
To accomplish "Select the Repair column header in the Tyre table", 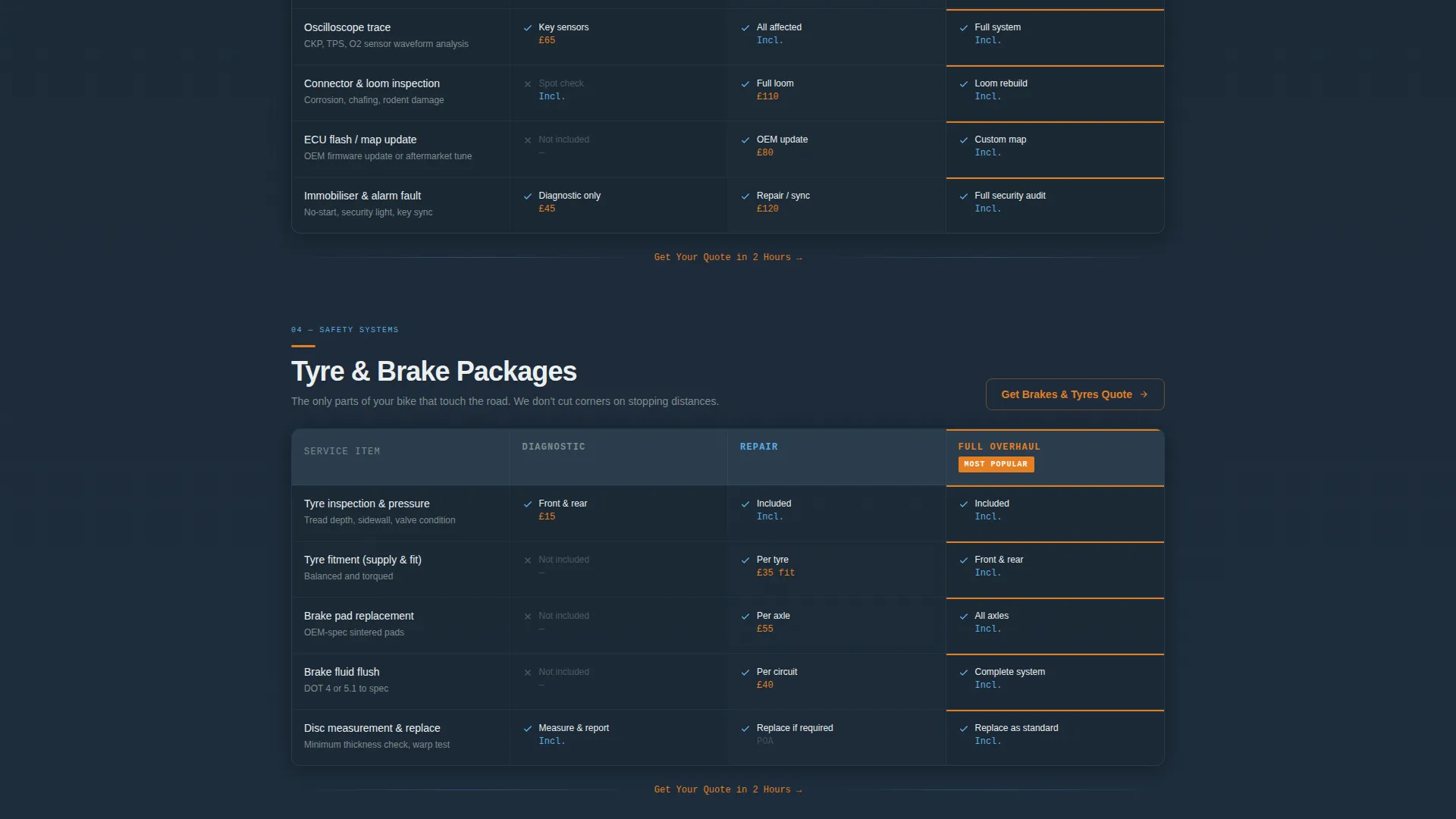I will [759, 447].
